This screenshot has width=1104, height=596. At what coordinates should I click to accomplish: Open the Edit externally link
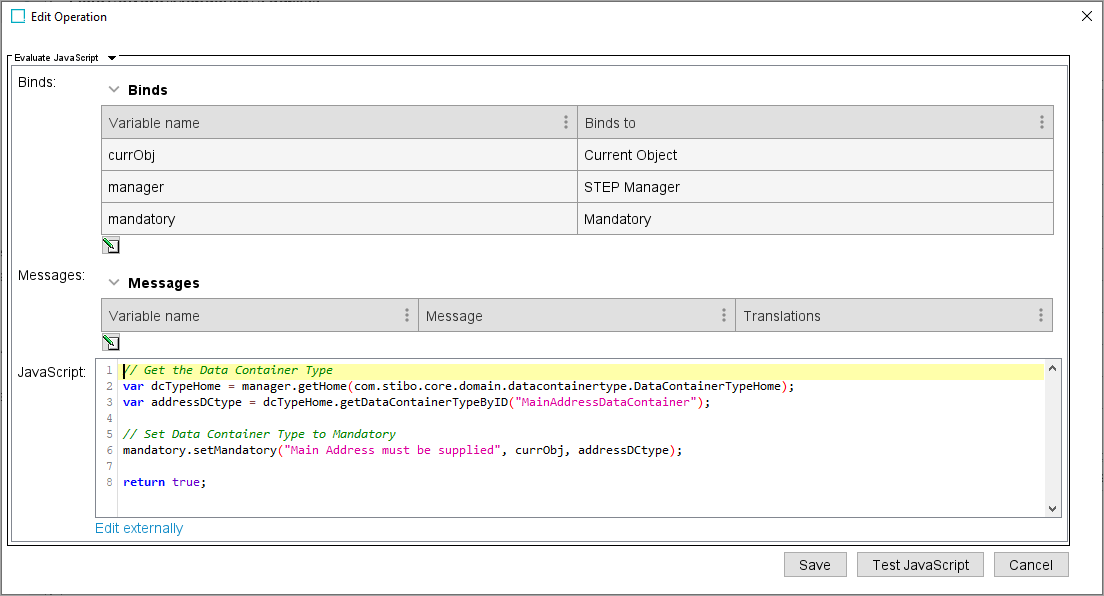pyautogui.click(x=139, y=528)
